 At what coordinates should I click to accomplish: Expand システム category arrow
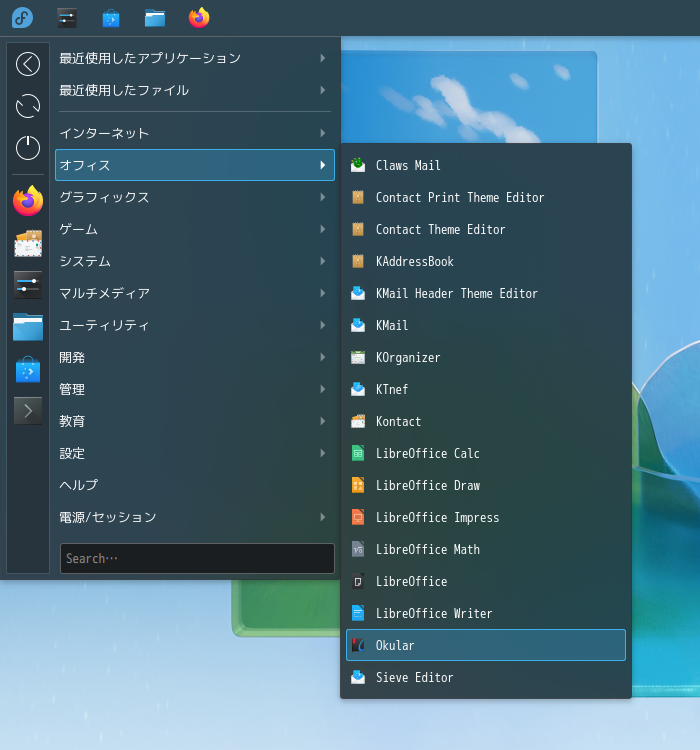(323, 261)
